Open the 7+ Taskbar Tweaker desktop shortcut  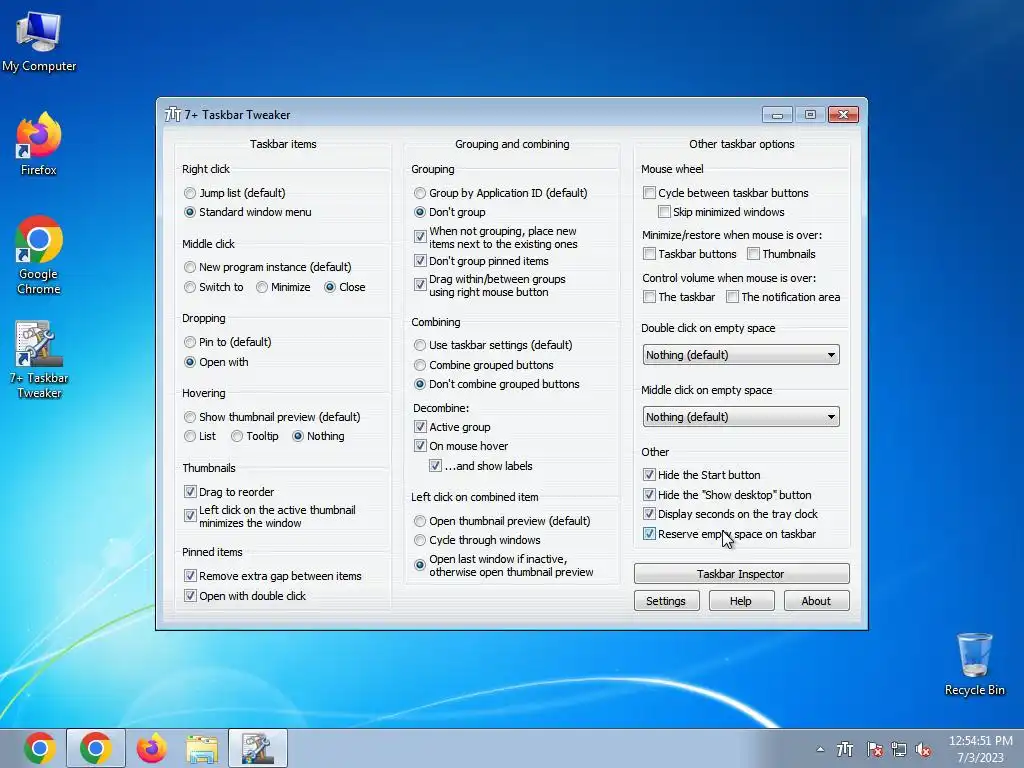pos(39,359)
